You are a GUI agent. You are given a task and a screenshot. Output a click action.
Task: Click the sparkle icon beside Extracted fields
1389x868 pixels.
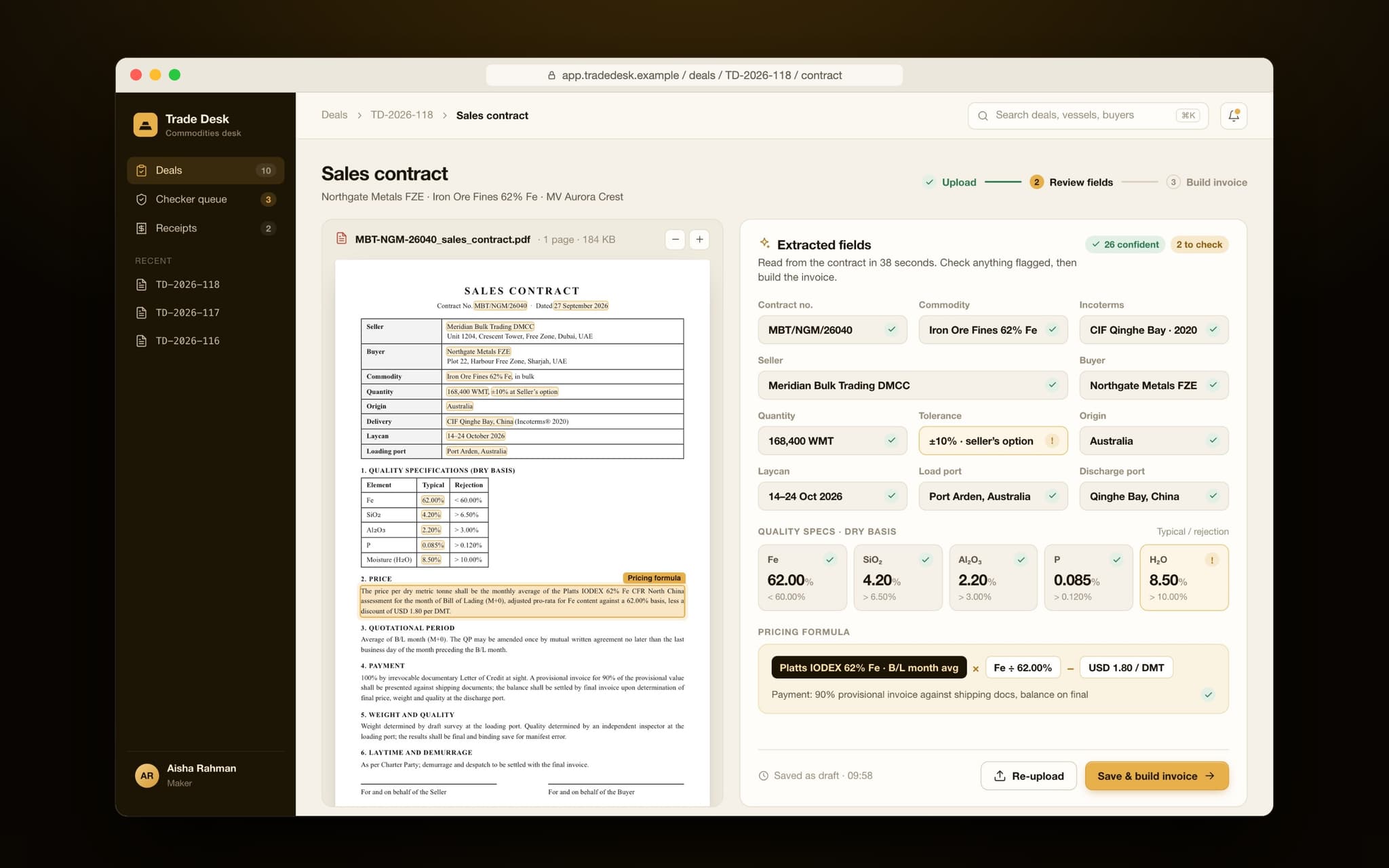[764, 243]
